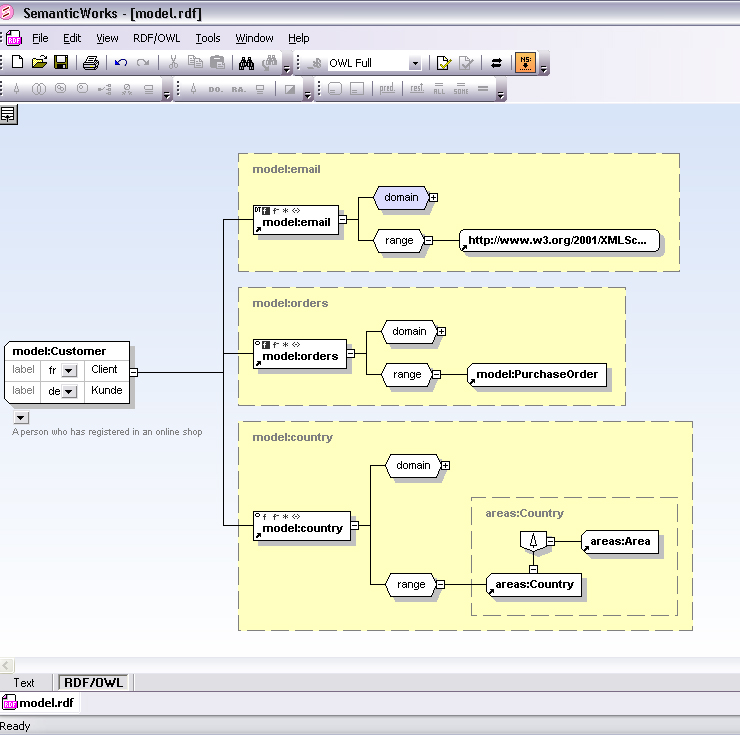740x735 pixels.
Task: Open a file with the folder icon
Action: [39, 63]
